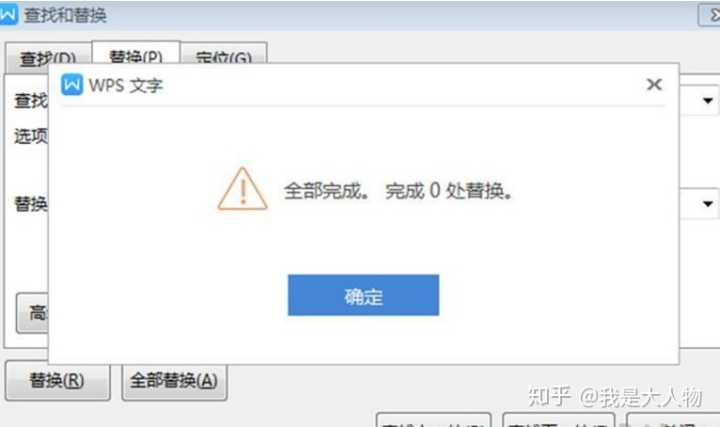Click the 全部替换(A) button
Screen dimensions: 720x427
(x=174, y=381)
